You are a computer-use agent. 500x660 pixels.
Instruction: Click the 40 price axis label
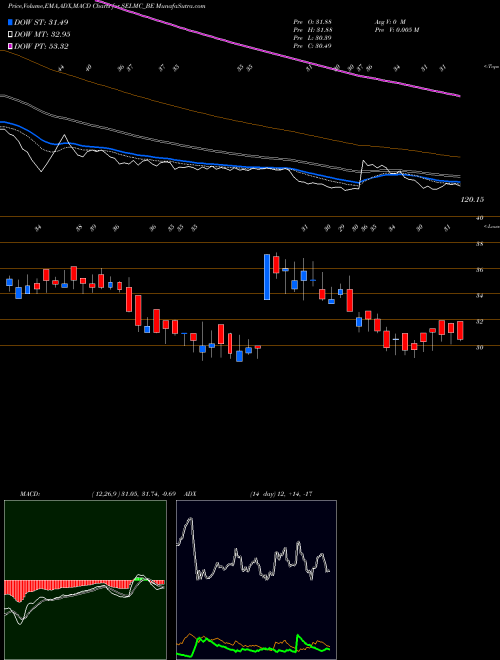479,218
